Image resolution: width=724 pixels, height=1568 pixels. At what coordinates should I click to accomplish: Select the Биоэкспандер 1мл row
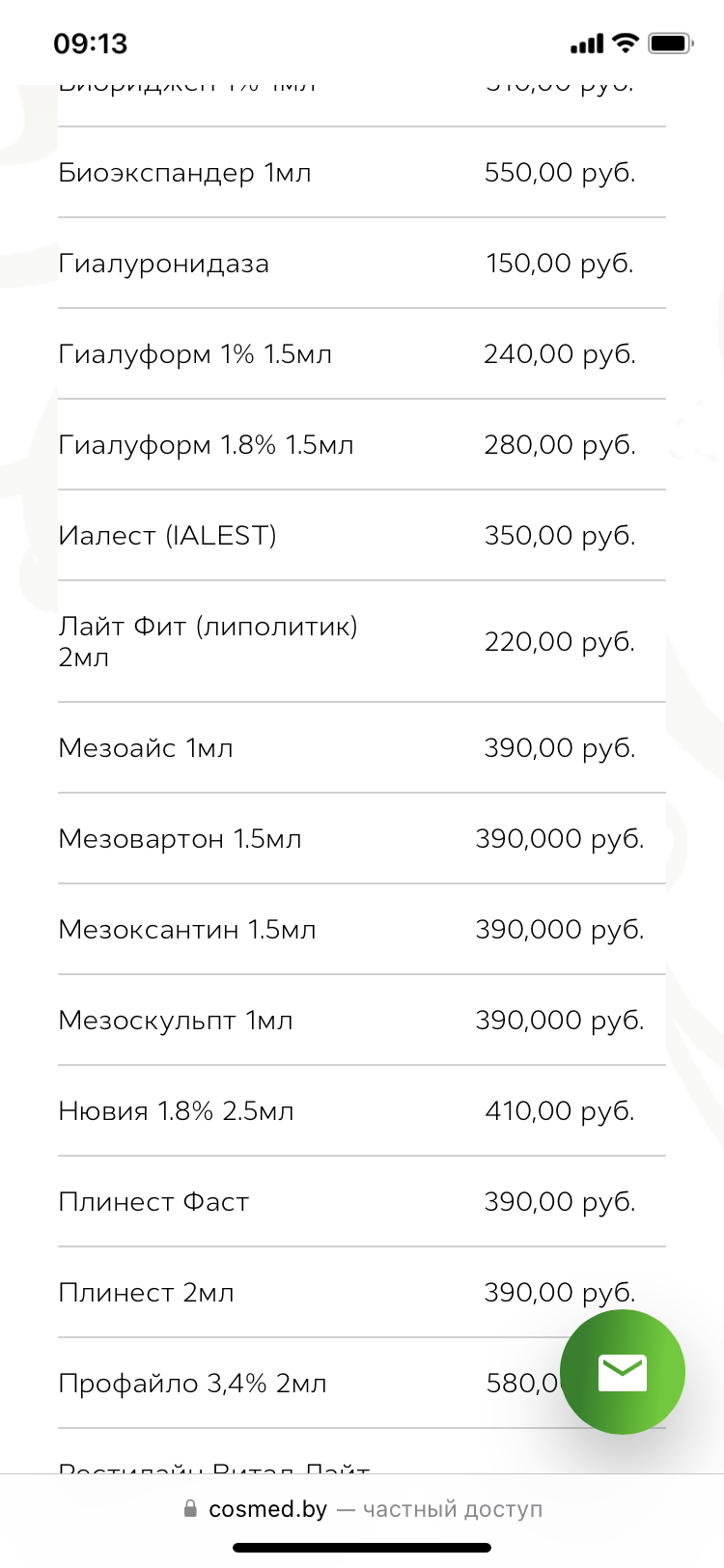(x=184, y=173)
